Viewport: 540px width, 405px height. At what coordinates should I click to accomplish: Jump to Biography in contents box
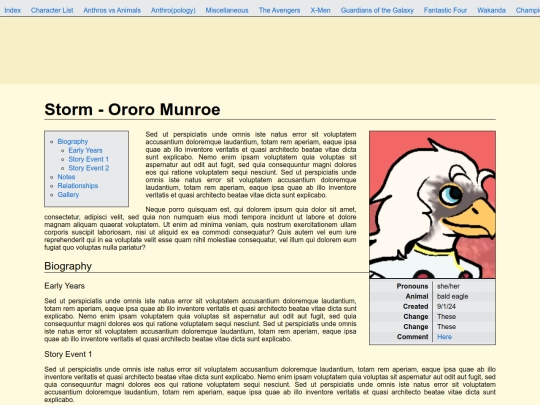pyautogui.click(x=73, y=142)
